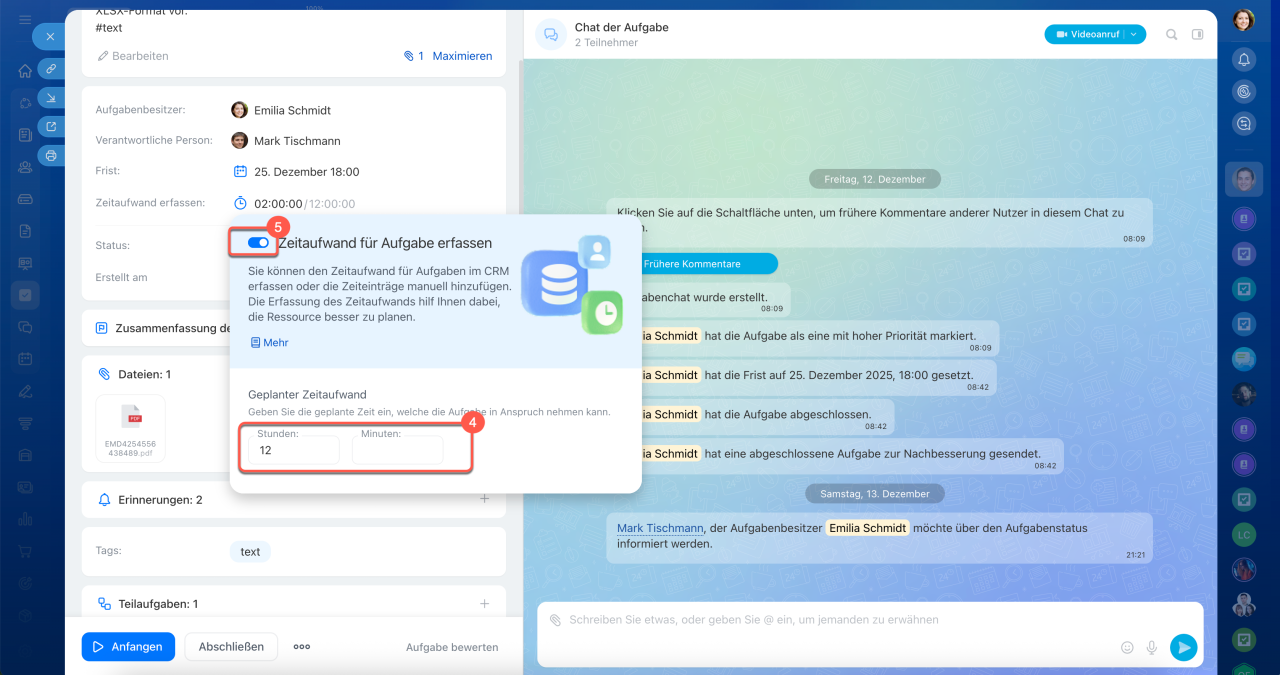Start the task with Anfangen button
1280x675 pixels.
click(128, 647)
